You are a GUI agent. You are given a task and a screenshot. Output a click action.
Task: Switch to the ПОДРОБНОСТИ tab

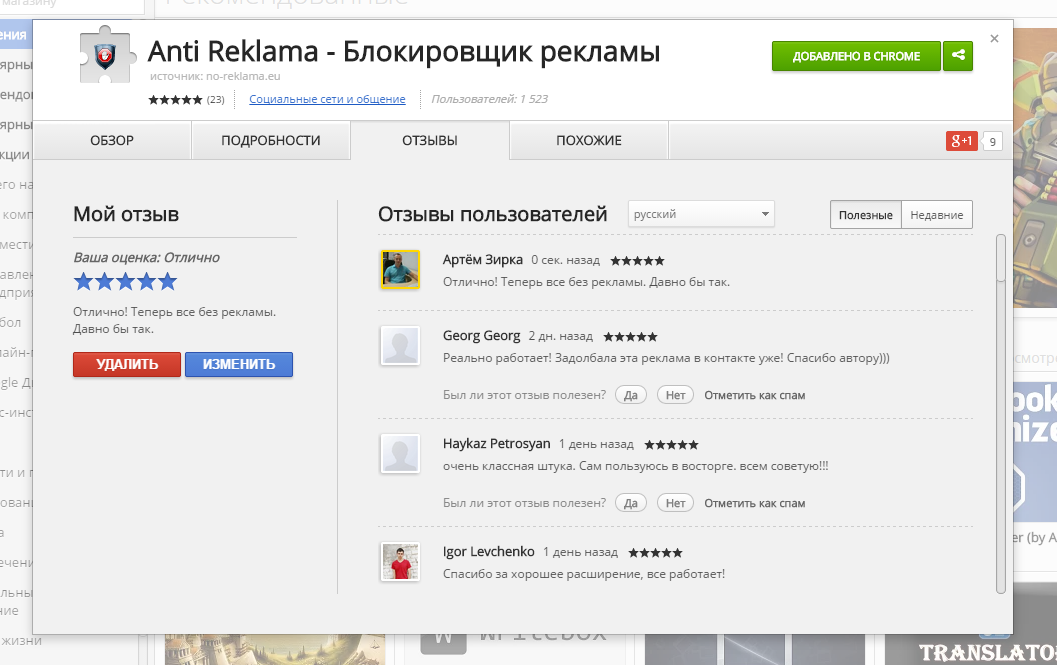(271, 140)
